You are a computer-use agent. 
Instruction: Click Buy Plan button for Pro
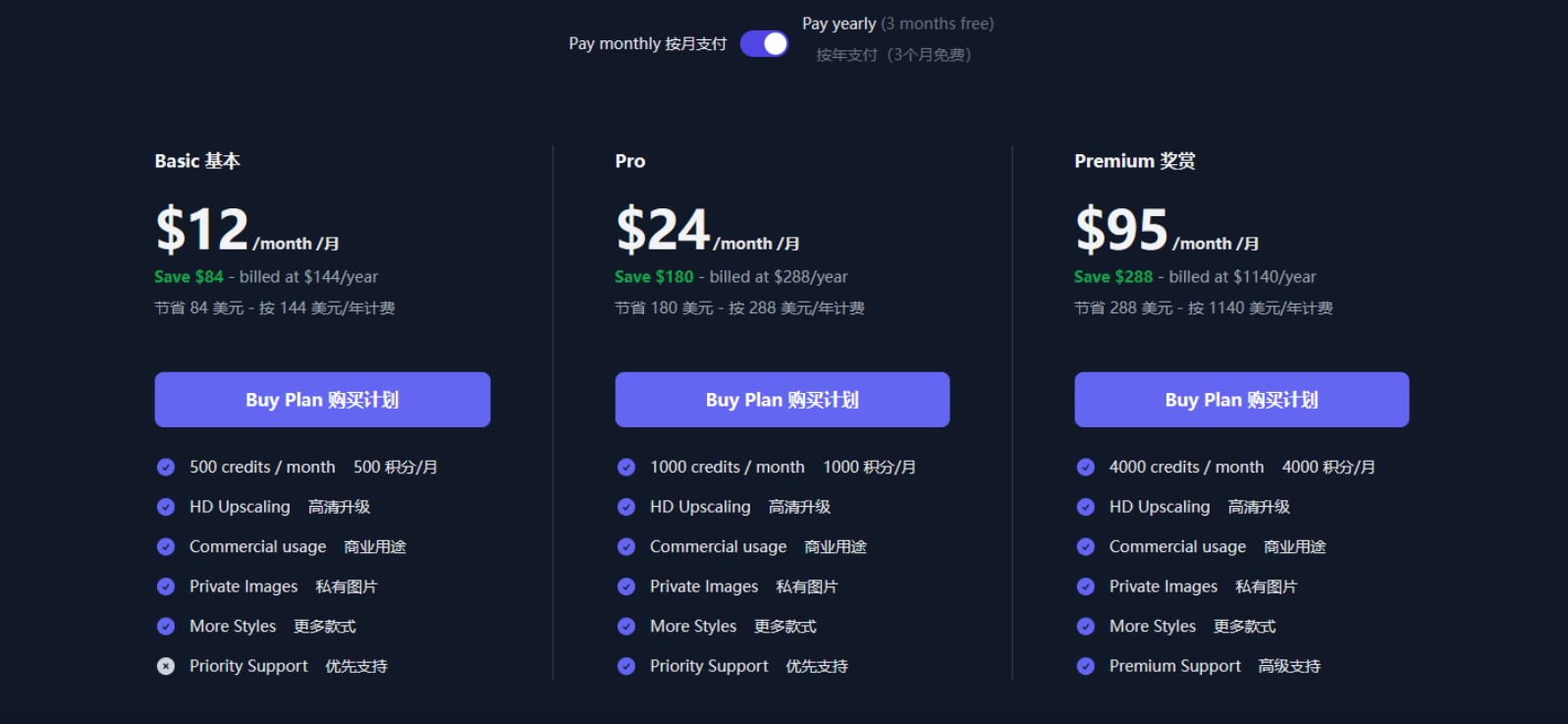tap(782, 400)
